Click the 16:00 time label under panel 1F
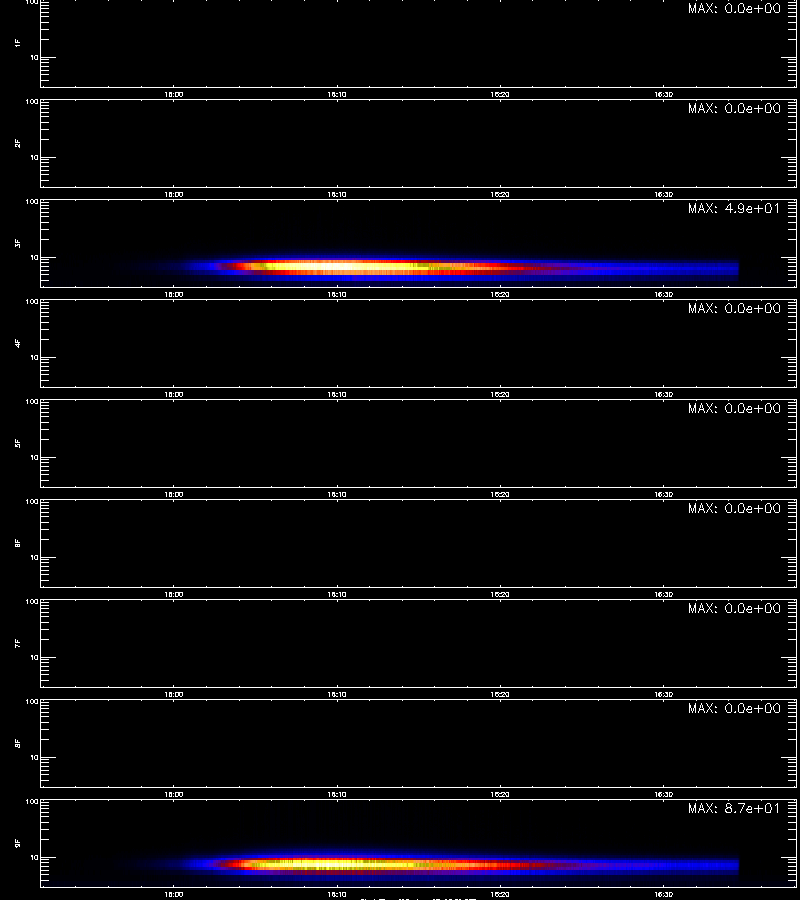The image size is (800, 900). tap(174, 95)
